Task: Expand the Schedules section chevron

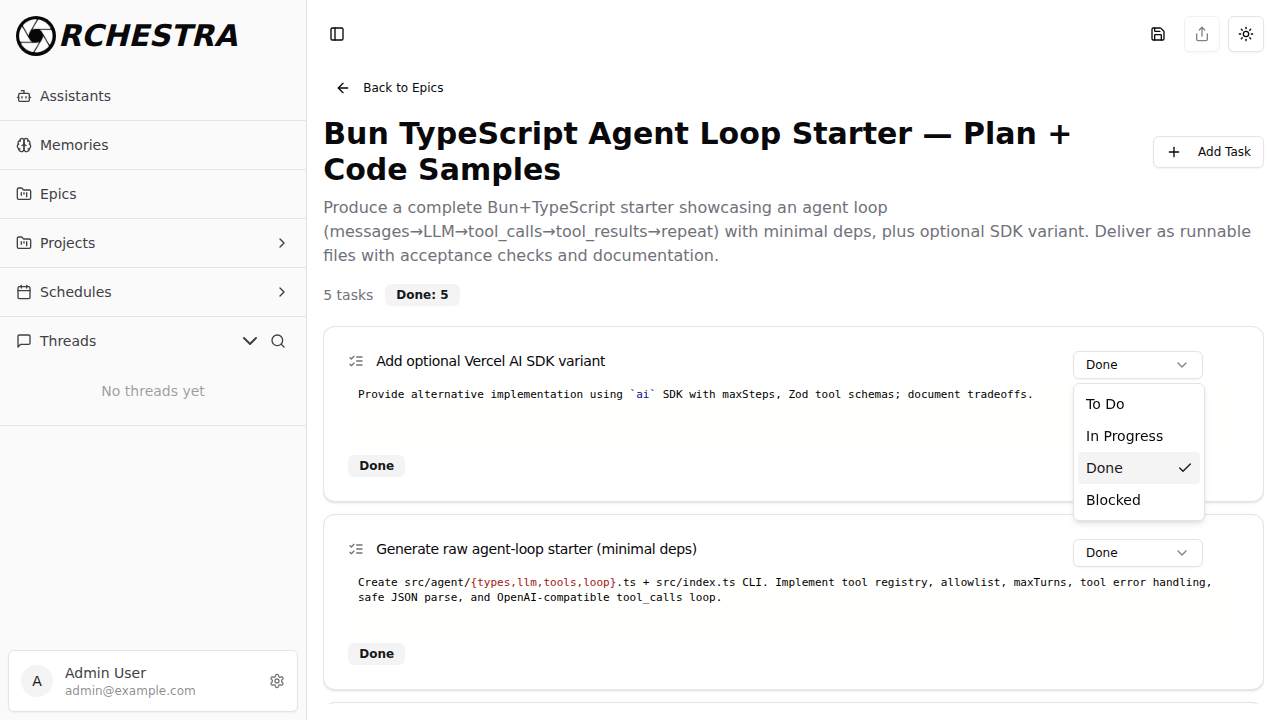Action: click(x=282, y=292)
